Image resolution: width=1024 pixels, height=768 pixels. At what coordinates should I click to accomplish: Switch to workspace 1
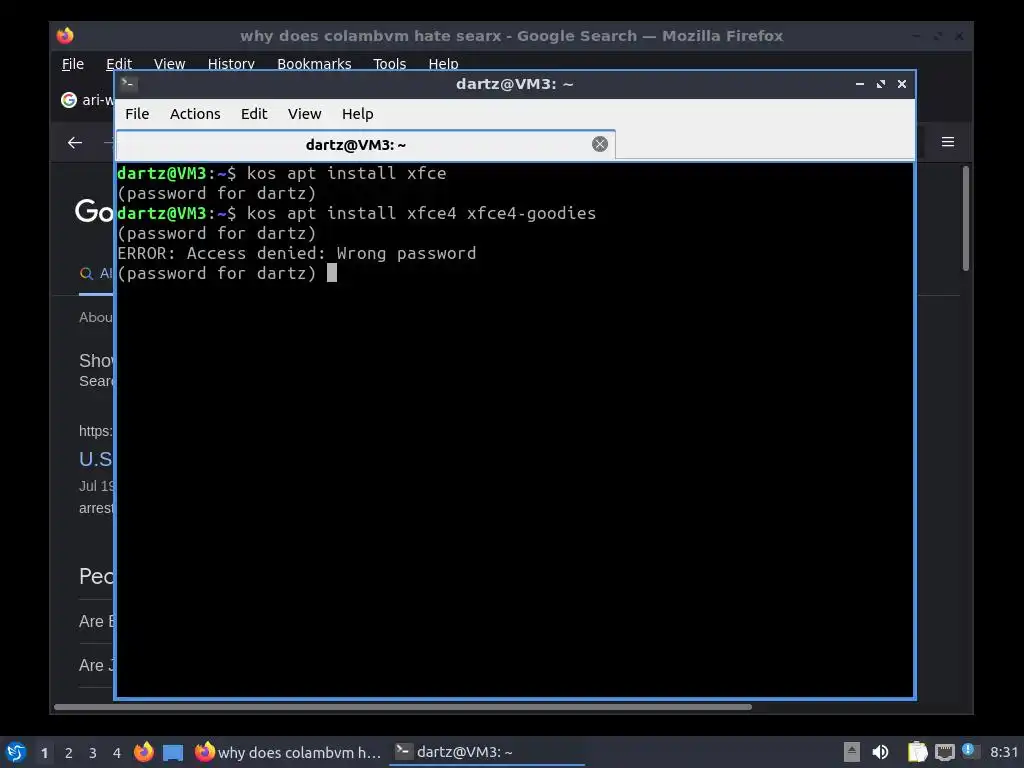[44, 753]
